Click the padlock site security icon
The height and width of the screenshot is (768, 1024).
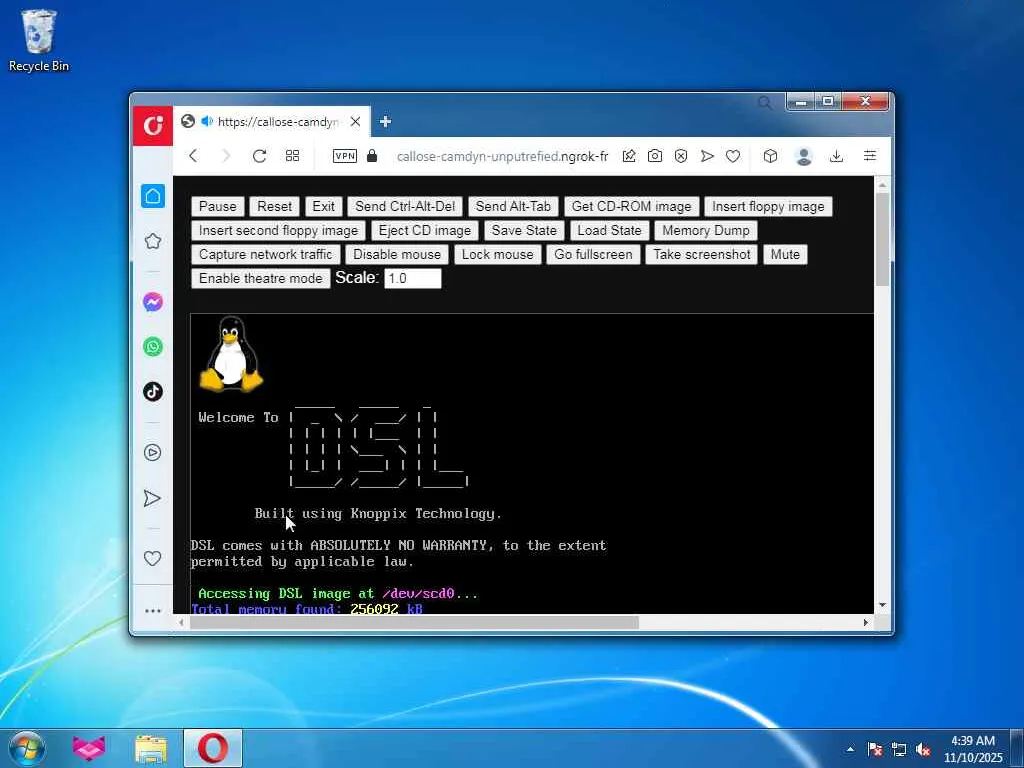pos(372,155)
